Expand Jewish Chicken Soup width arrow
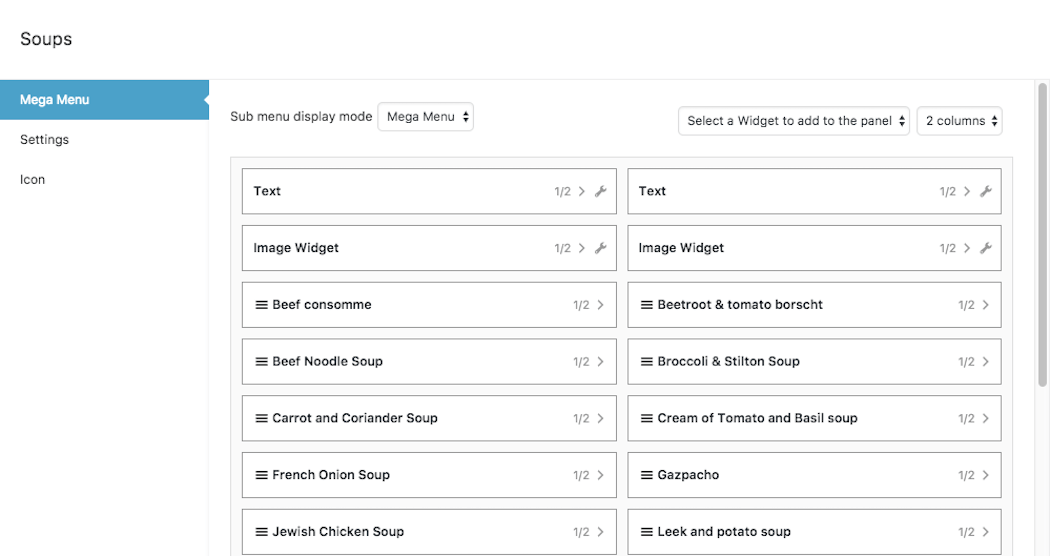The height and width of the screenshot is (556, 1050). 601,532
